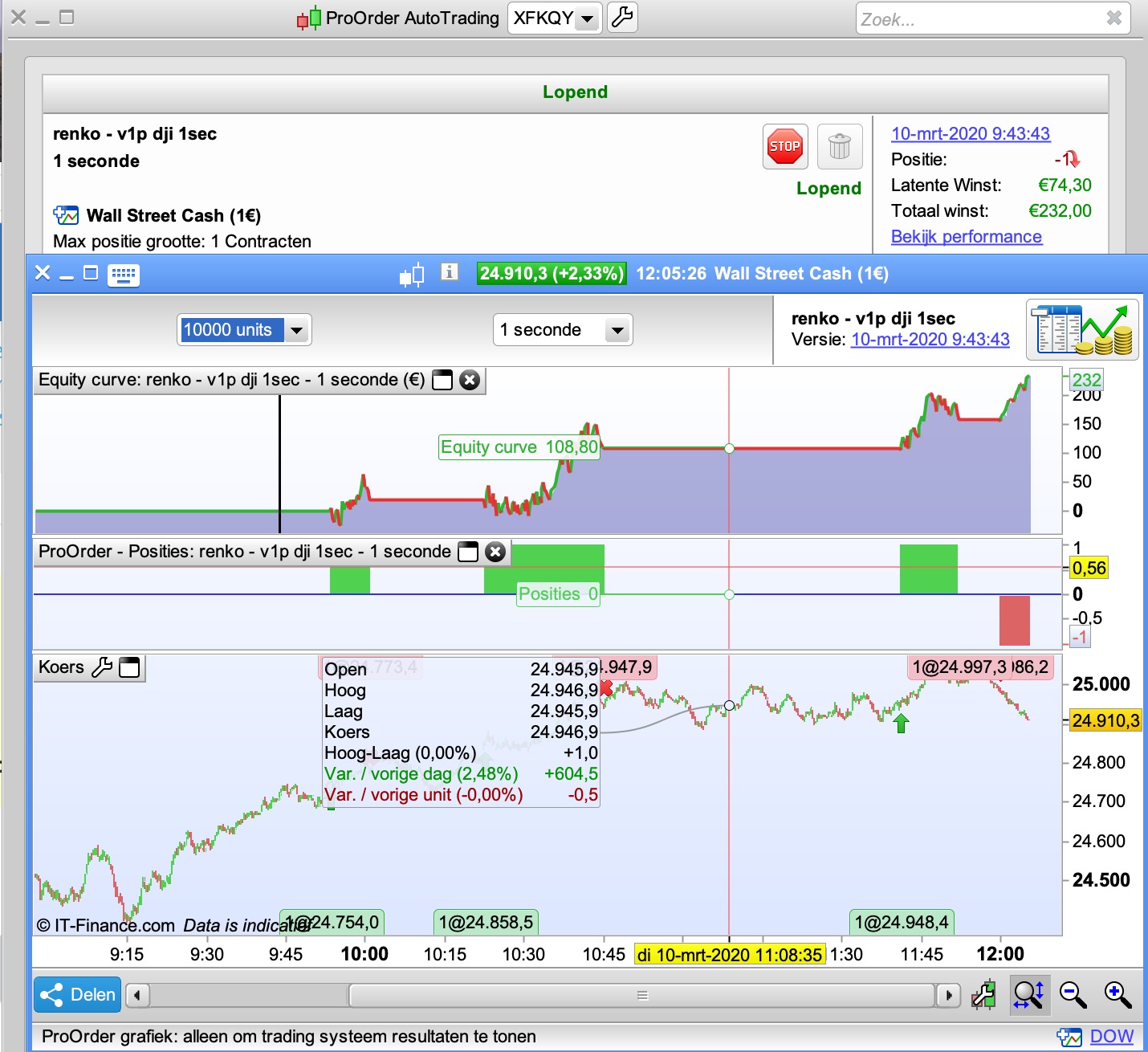Image resolution: width=1148 pixels, height=1052 pixels.
Task: Click the ProOrder AutoTrading candlestick icon
Action: (x=310, y=18)
